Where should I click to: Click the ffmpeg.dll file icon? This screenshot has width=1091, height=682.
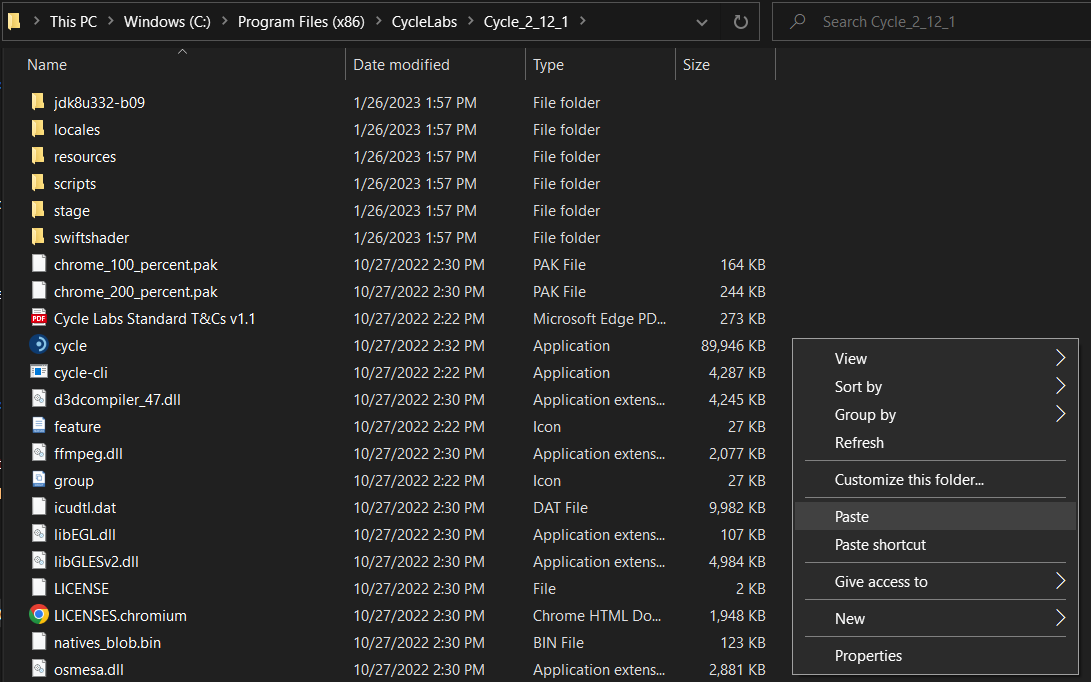click(x=39, y=453)
